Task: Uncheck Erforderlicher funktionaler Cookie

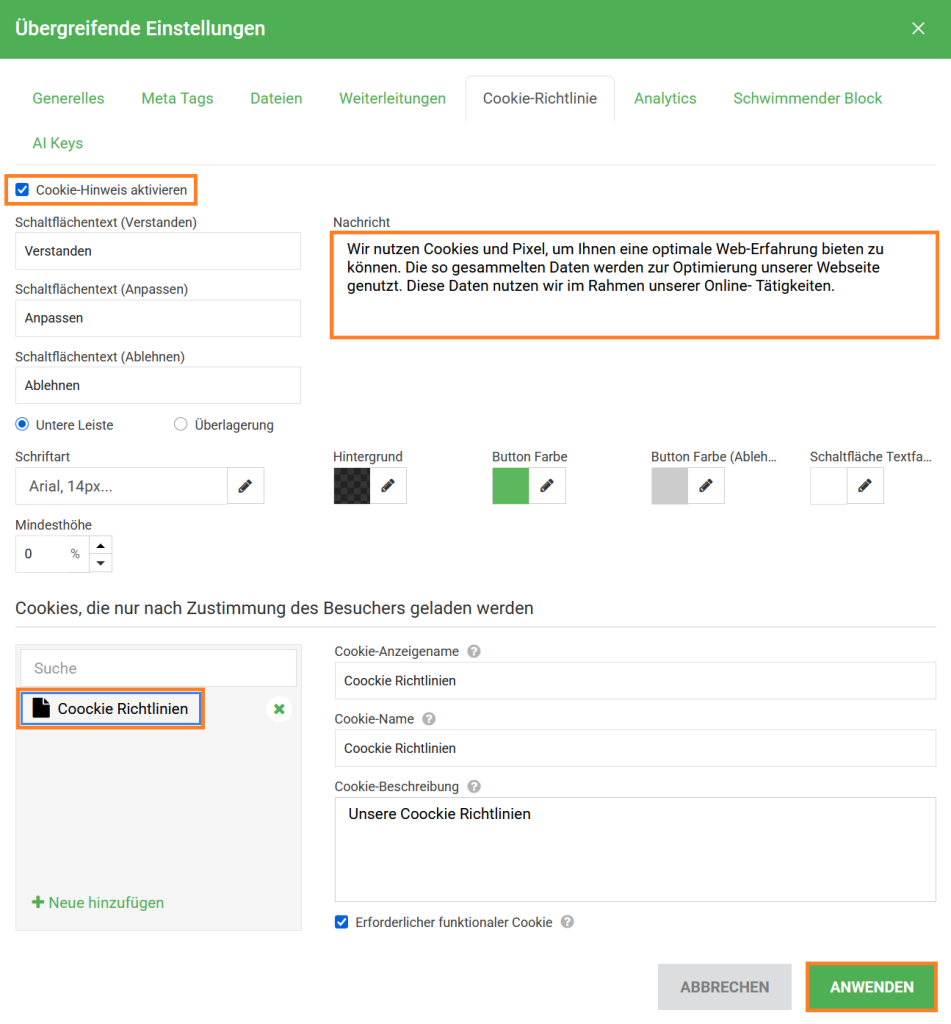Action: [342, 922]
